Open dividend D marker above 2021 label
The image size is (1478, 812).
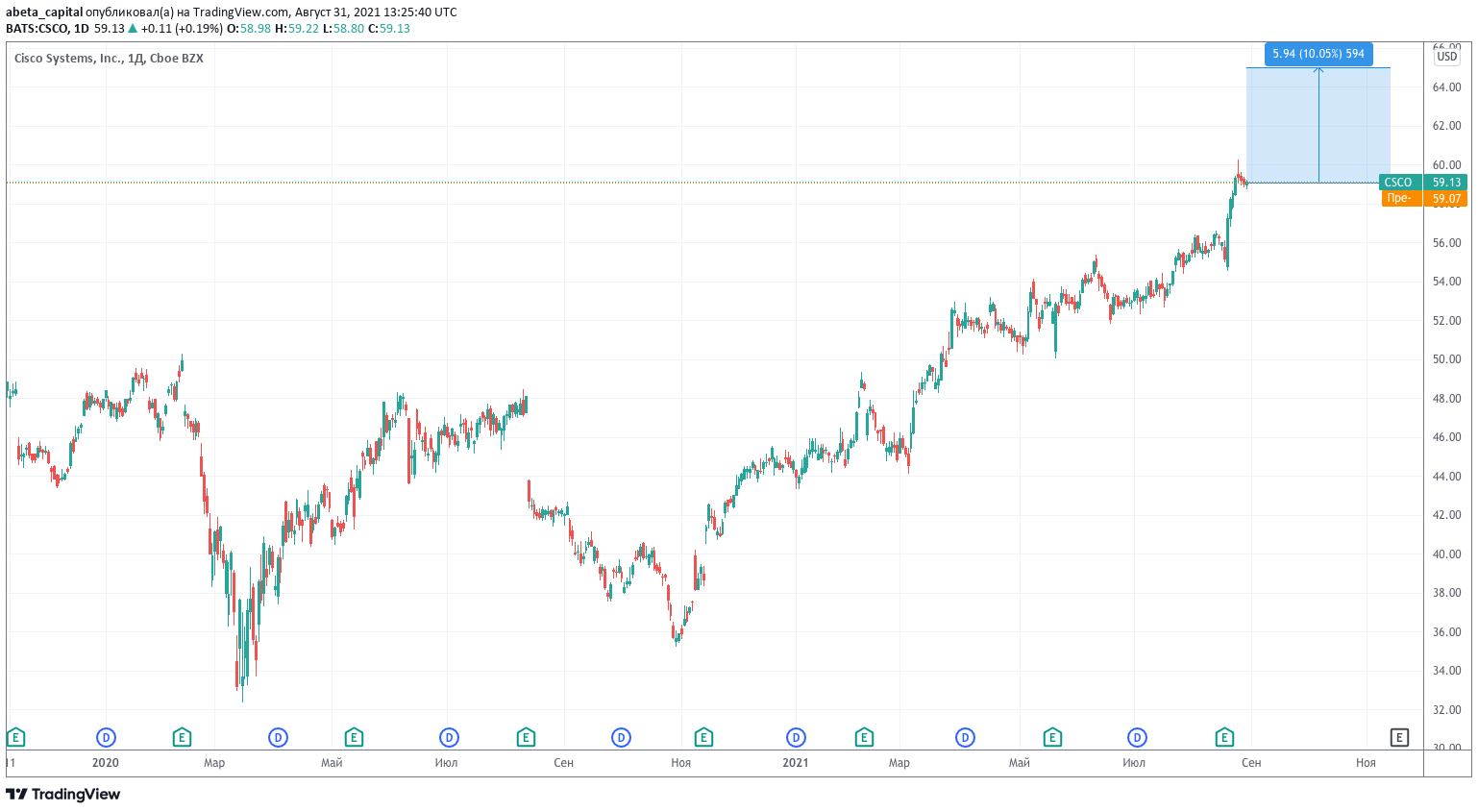796,737
